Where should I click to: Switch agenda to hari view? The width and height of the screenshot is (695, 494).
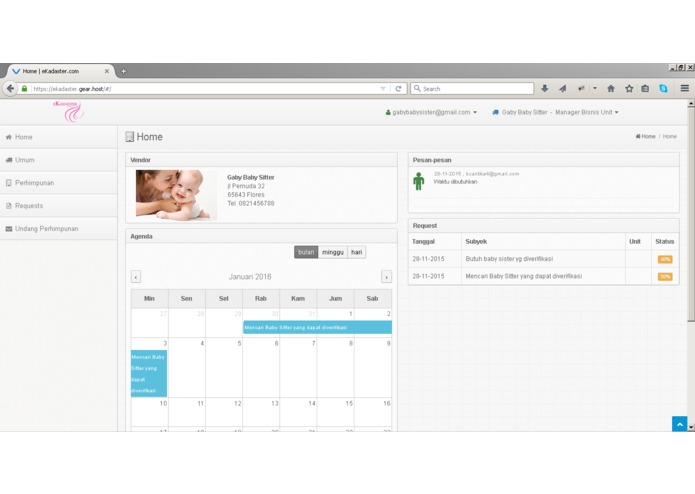tap(356, 252)
